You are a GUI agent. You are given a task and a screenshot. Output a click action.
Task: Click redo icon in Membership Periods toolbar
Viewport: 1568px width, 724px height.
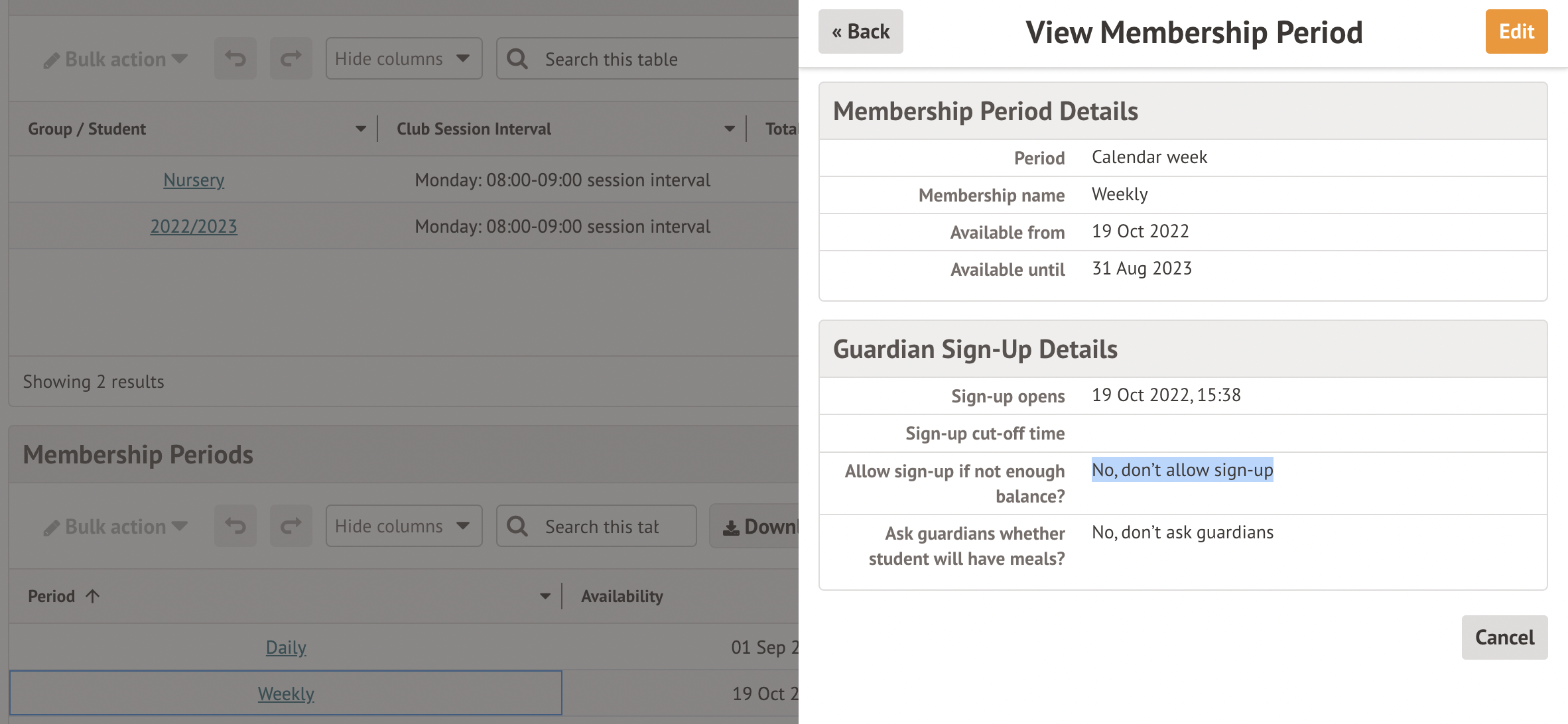[x=291, y=526]
